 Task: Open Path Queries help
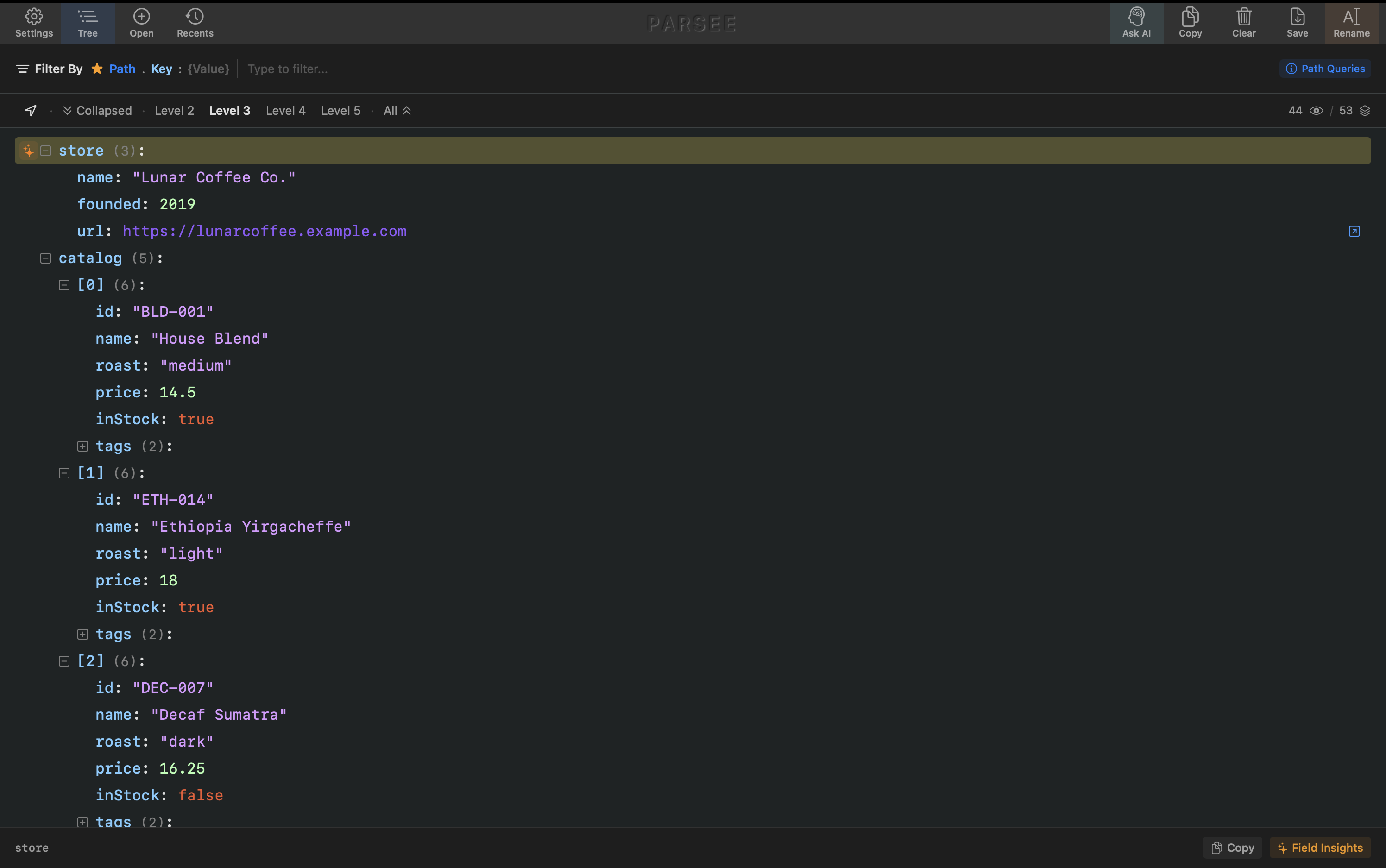pos(1325,68)
